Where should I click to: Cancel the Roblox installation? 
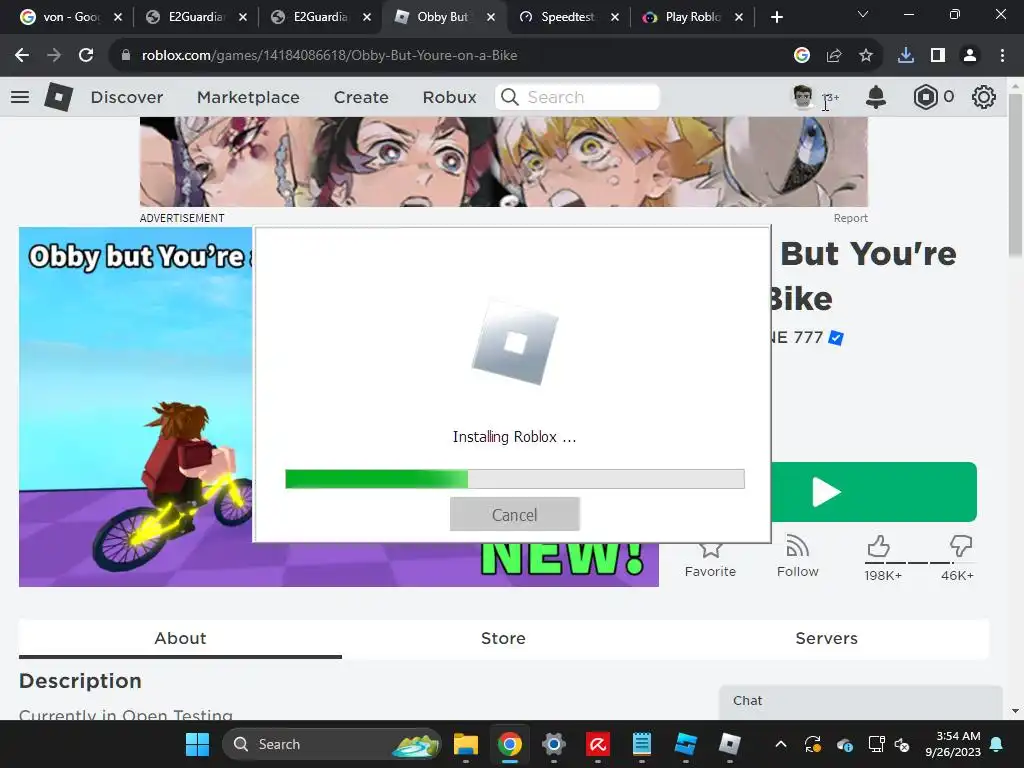pos(515,515)
